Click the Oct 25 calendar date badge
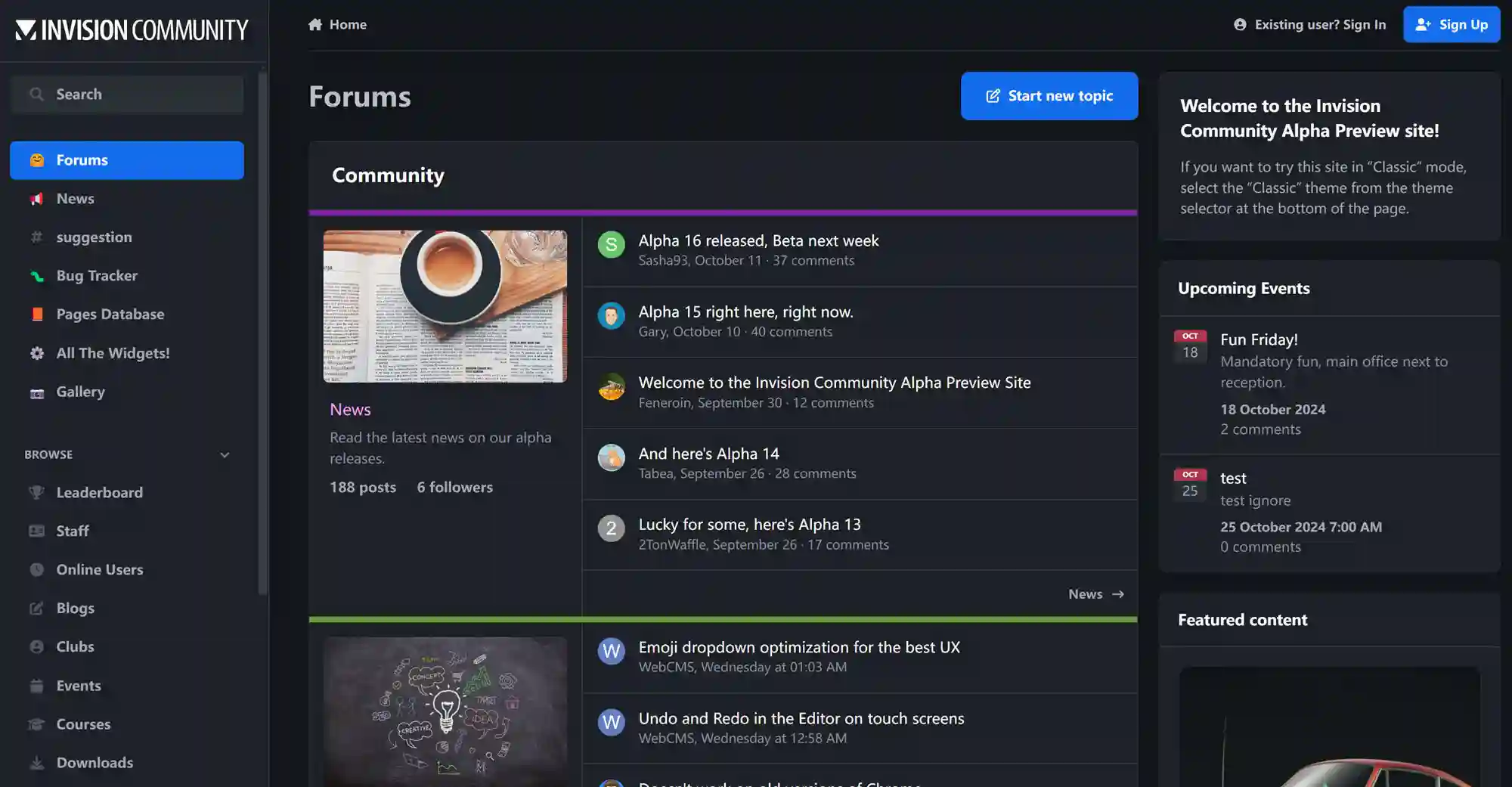The image size is (1512, 787). click(1190, 485)
